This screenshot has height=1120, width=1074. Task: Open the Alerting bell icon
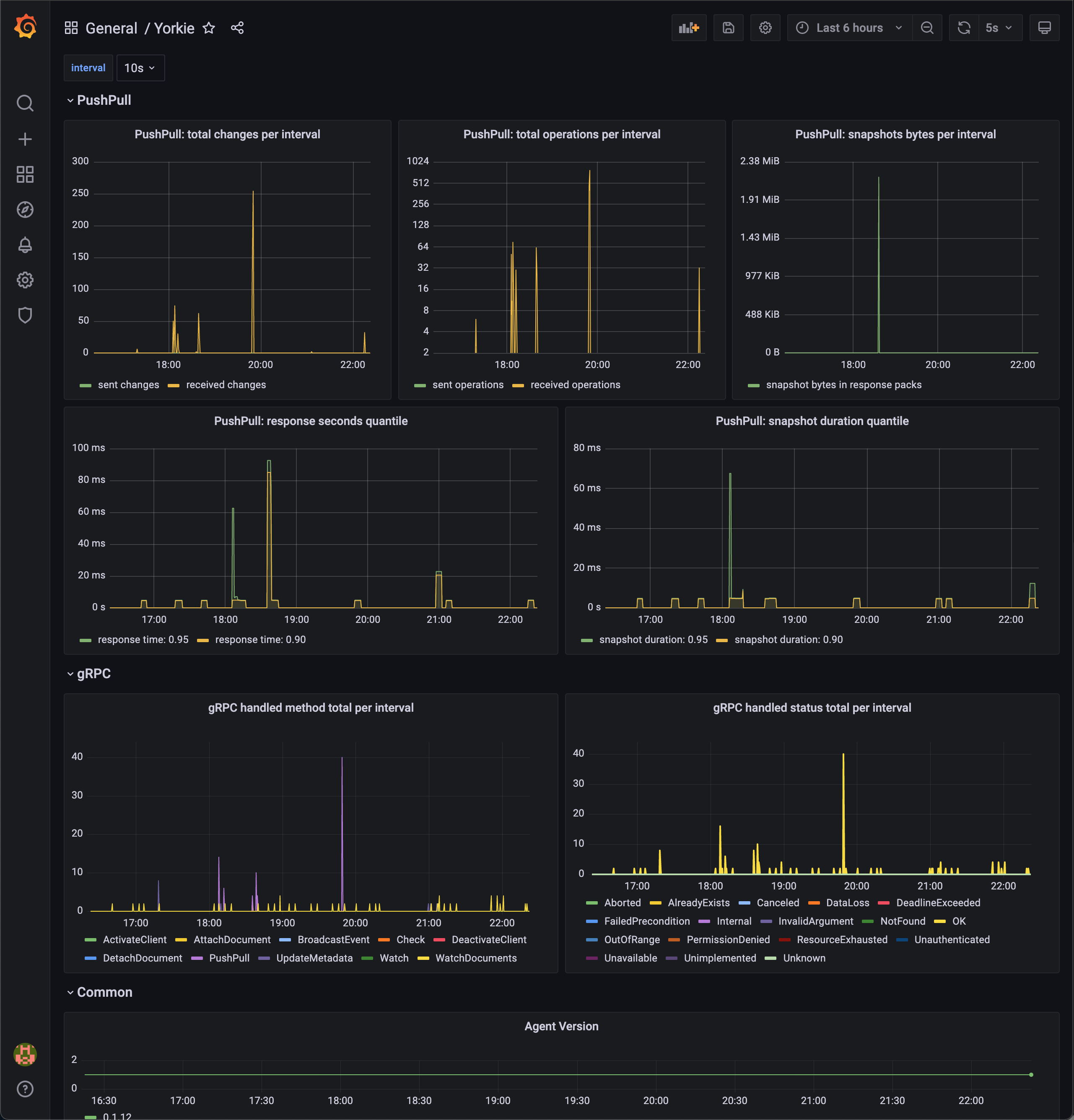coord(25,245)
